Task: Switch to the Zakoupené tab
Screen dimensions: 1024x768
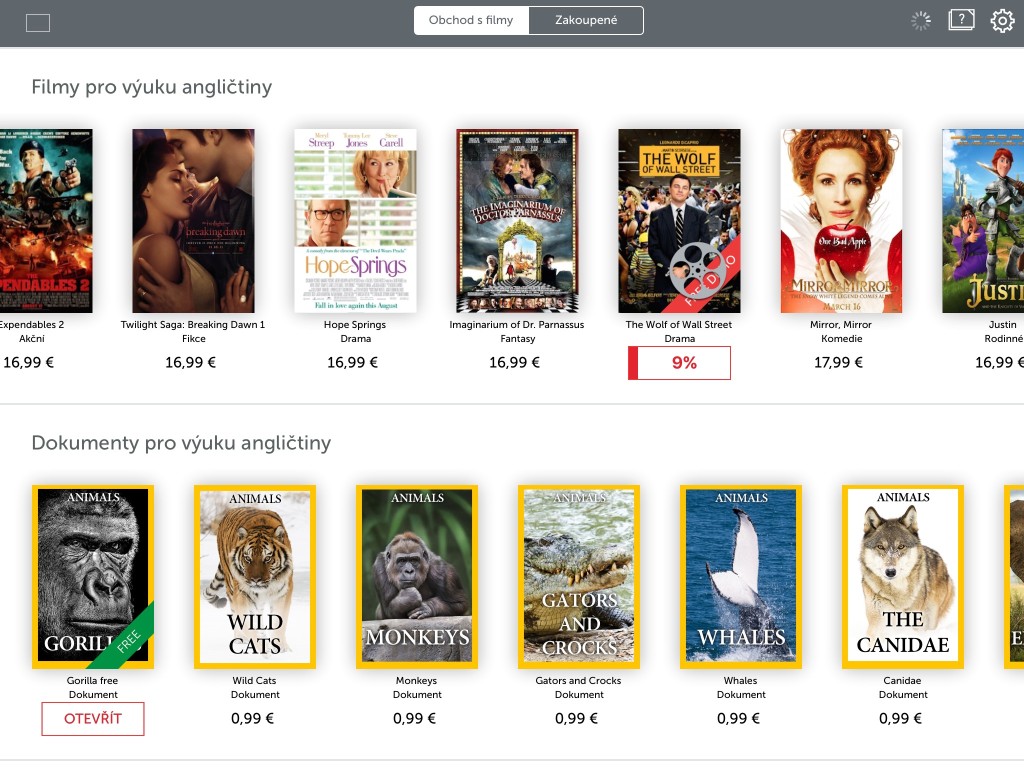Action: click(x=586, y=20)
